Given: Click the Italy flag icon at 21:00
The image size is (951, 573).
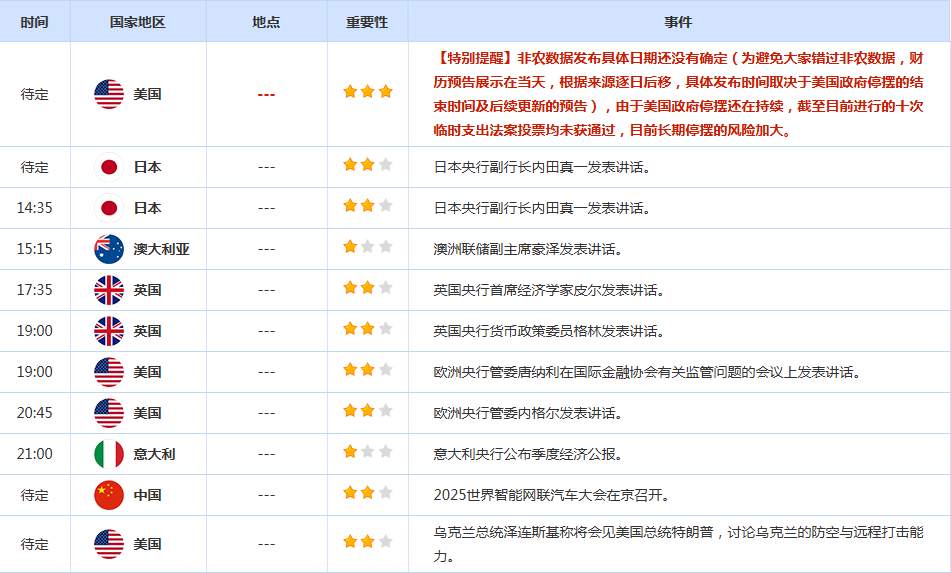Looking at the screenshot, I should pos(109,454).
